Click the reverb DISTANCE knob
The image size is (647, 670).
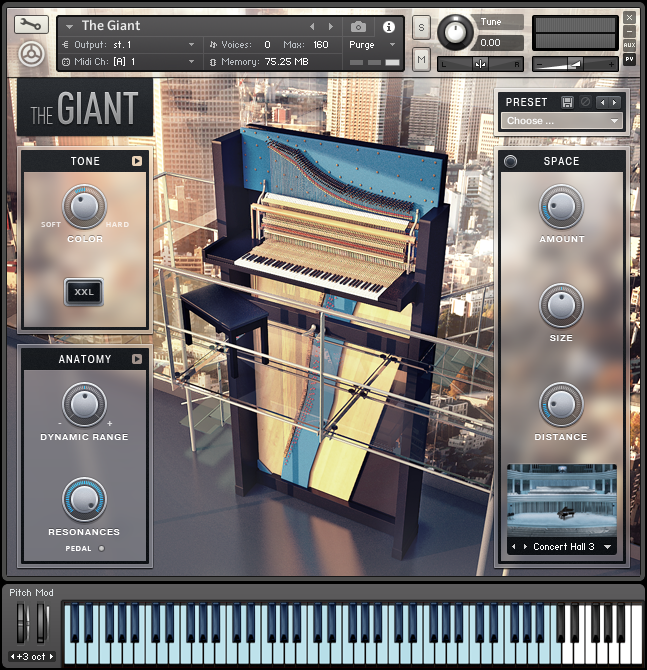coord(561,404)
